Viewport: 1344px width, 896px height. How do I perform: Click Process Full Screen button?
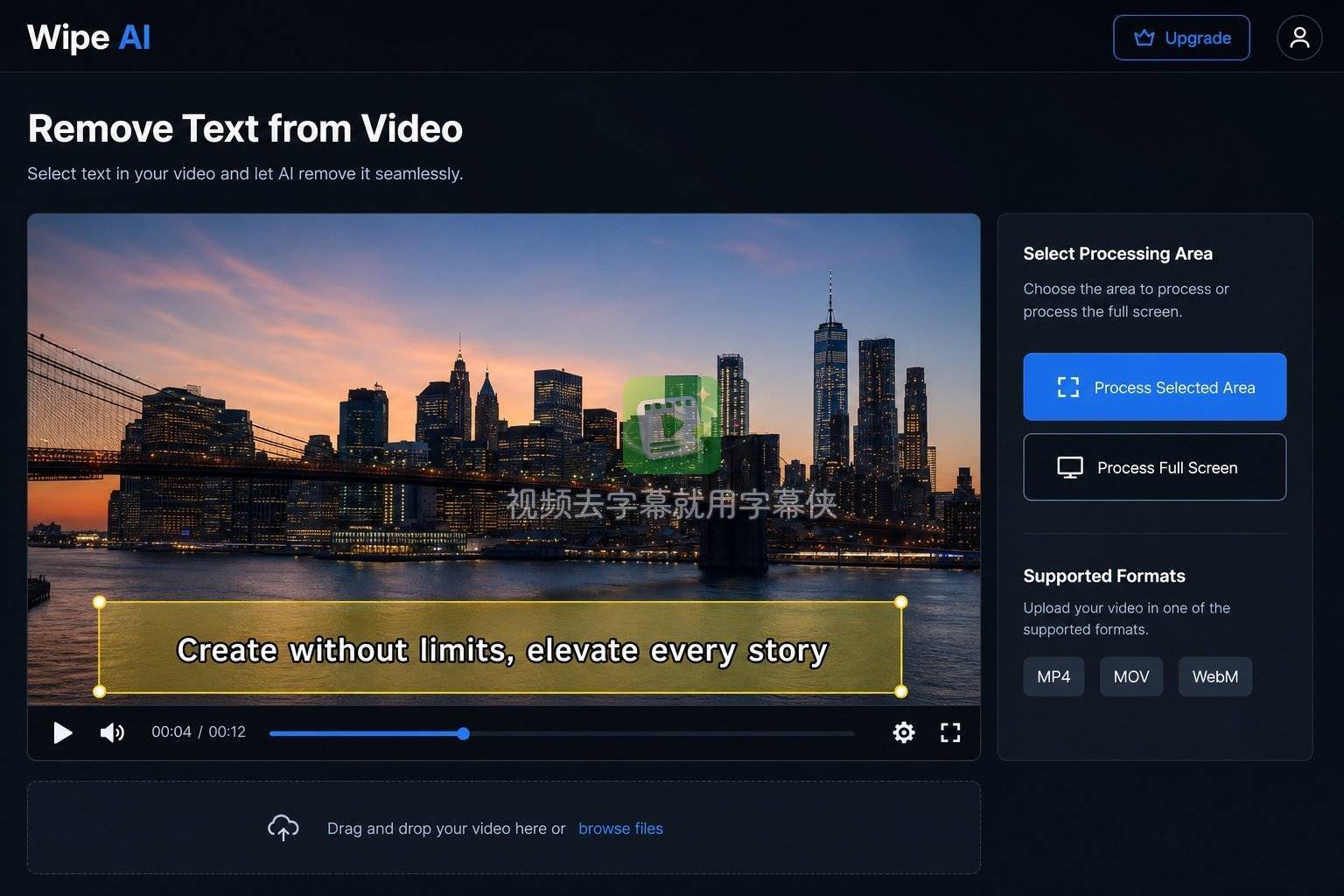click(1154, 467)
